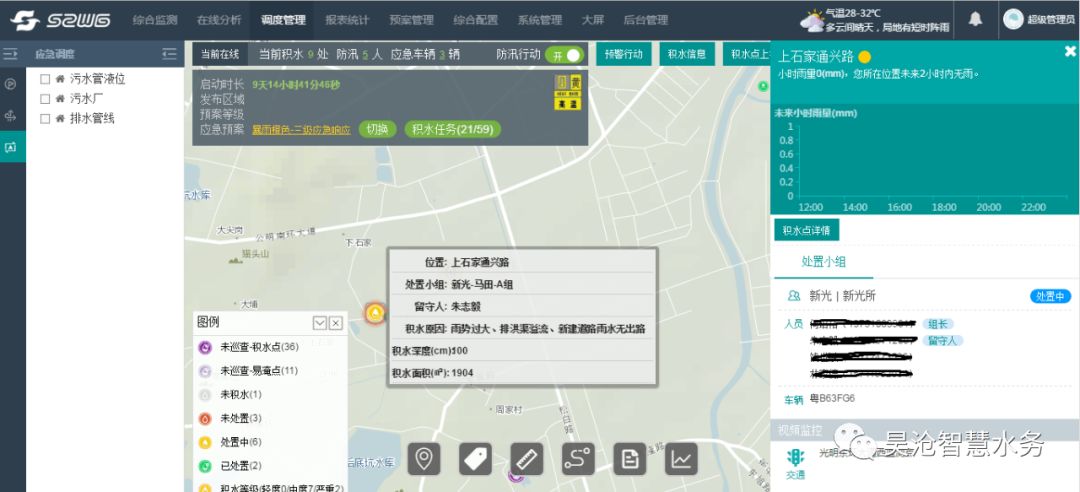Click legend item 处置中(6)
The image size is (1080, 492).
pos(230,442)
